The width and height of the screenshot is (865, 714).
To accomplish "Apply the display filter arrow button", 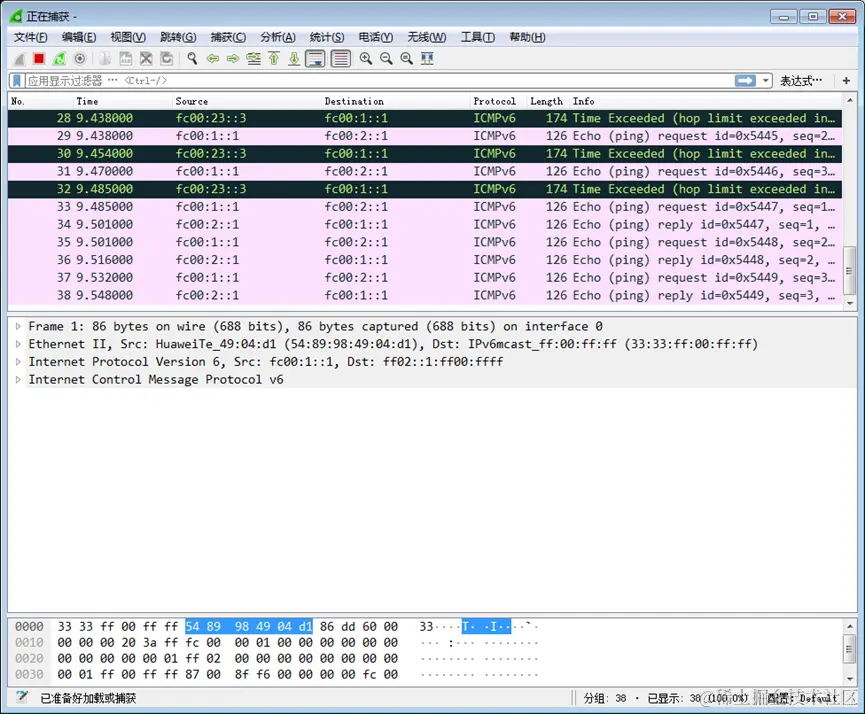I will click(x=745, y=81).
